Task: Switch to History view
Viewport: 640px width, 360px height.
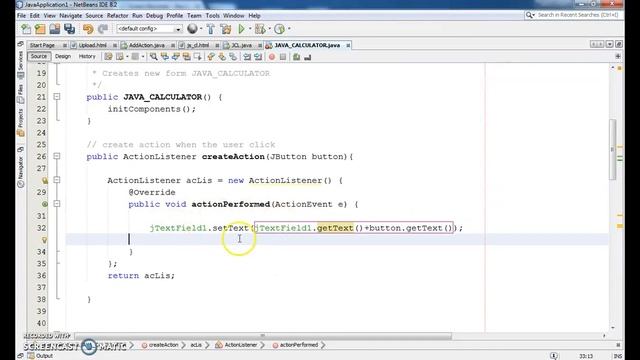Action: click(x=87, y=56)
